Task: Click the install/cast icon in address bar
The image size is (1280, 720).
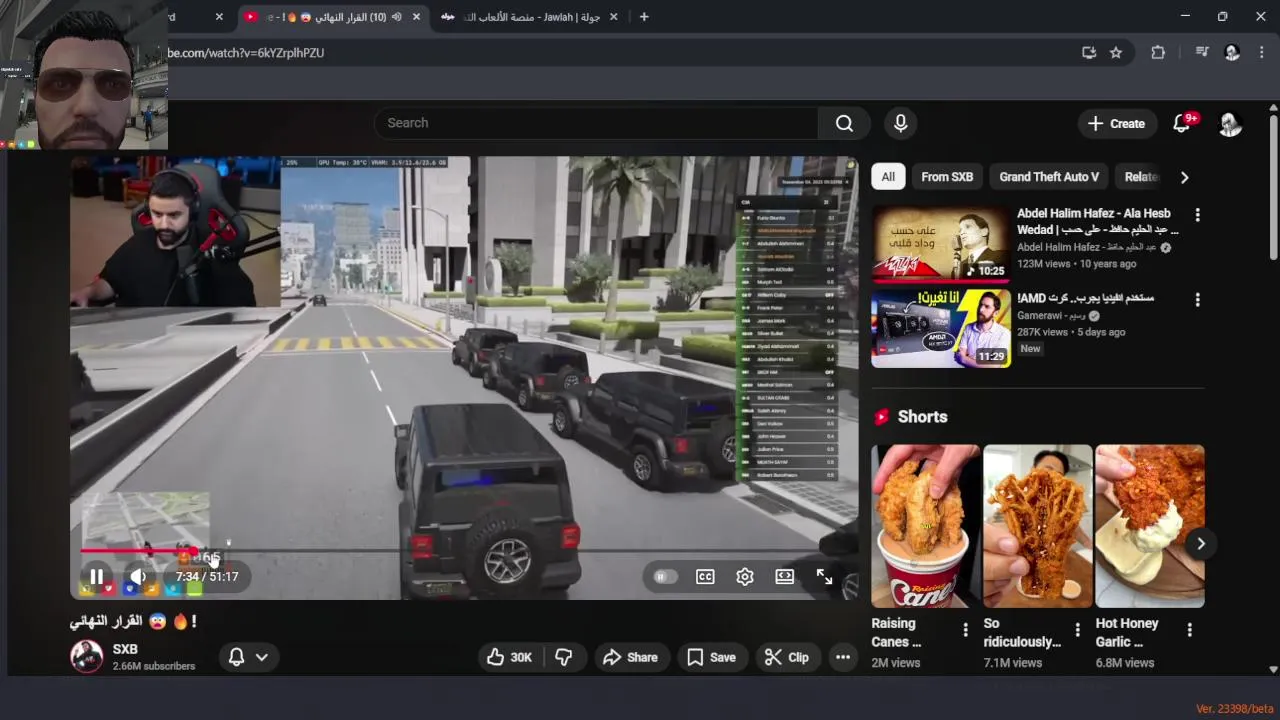Action: tap(1089, 53)
